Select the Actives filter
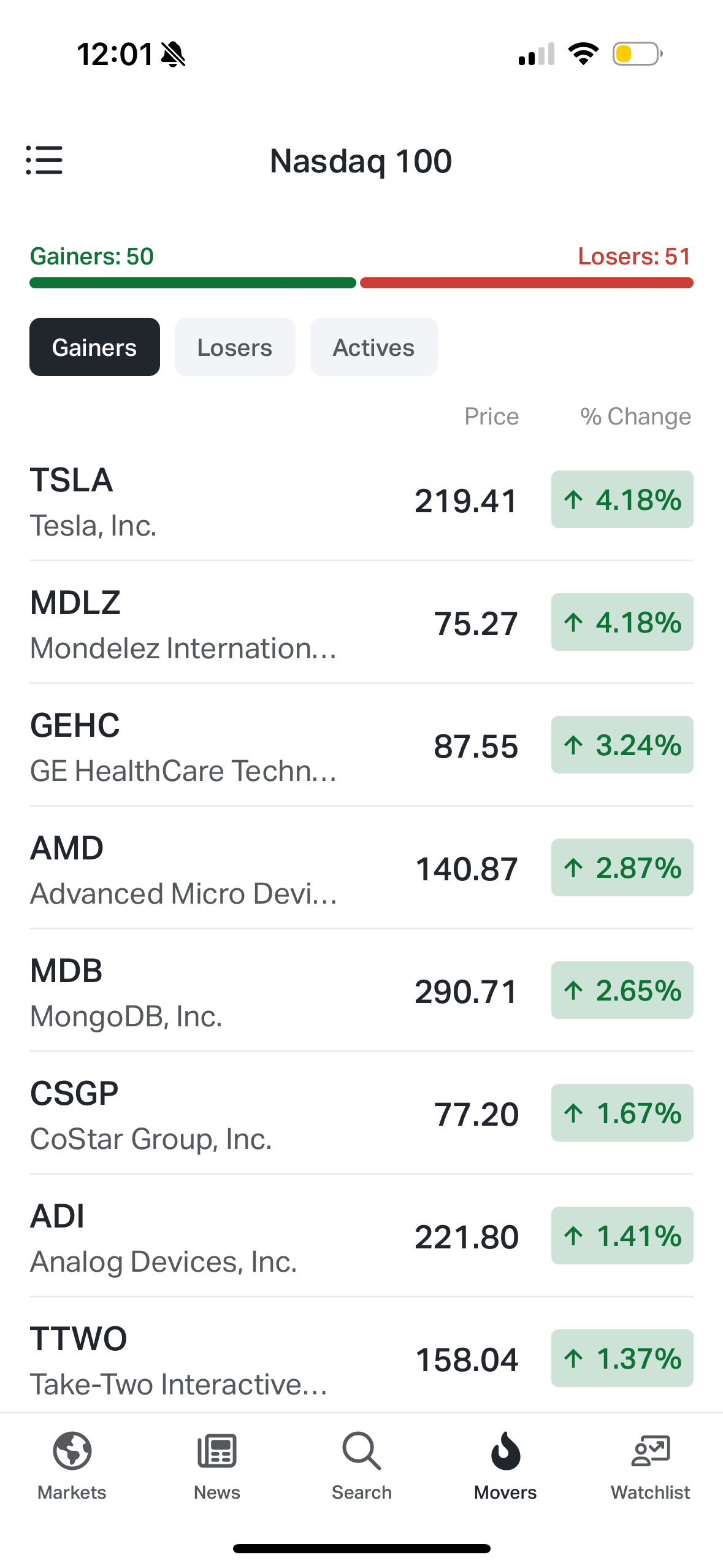The height and width of the screenshot is (1568, 723). pyautogui.click(x=373, y=347)
